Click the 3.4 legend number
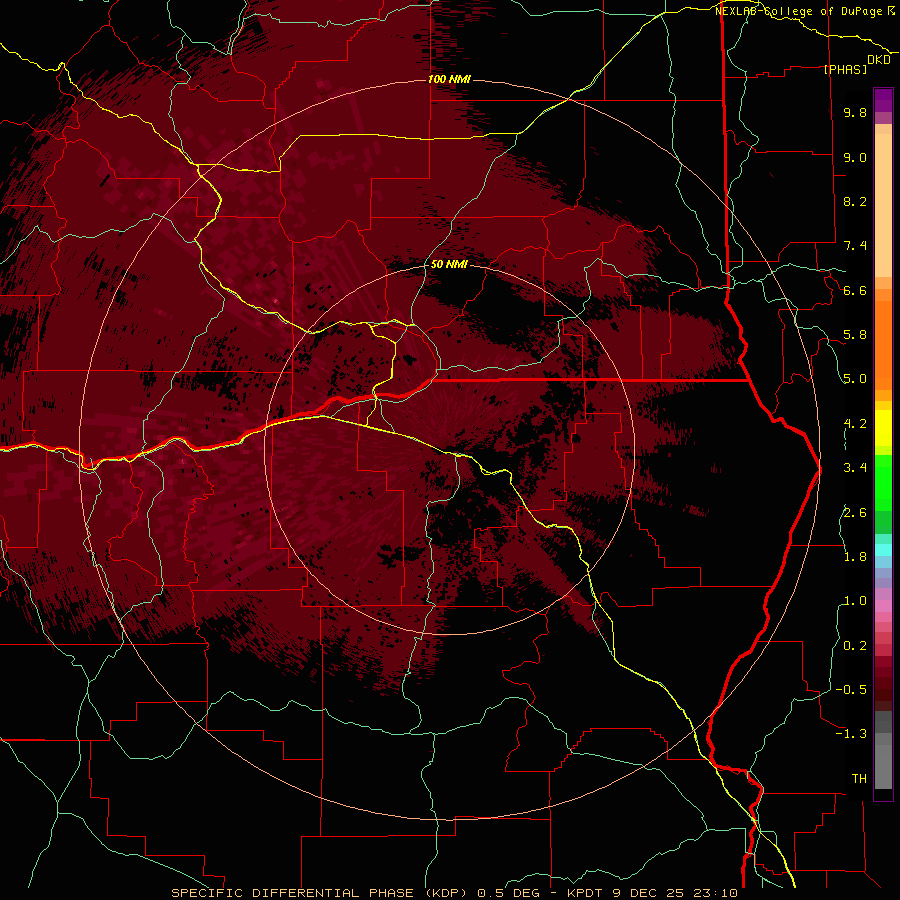The image size is (900, 900). pyautogui.click(x=855, y=468)
